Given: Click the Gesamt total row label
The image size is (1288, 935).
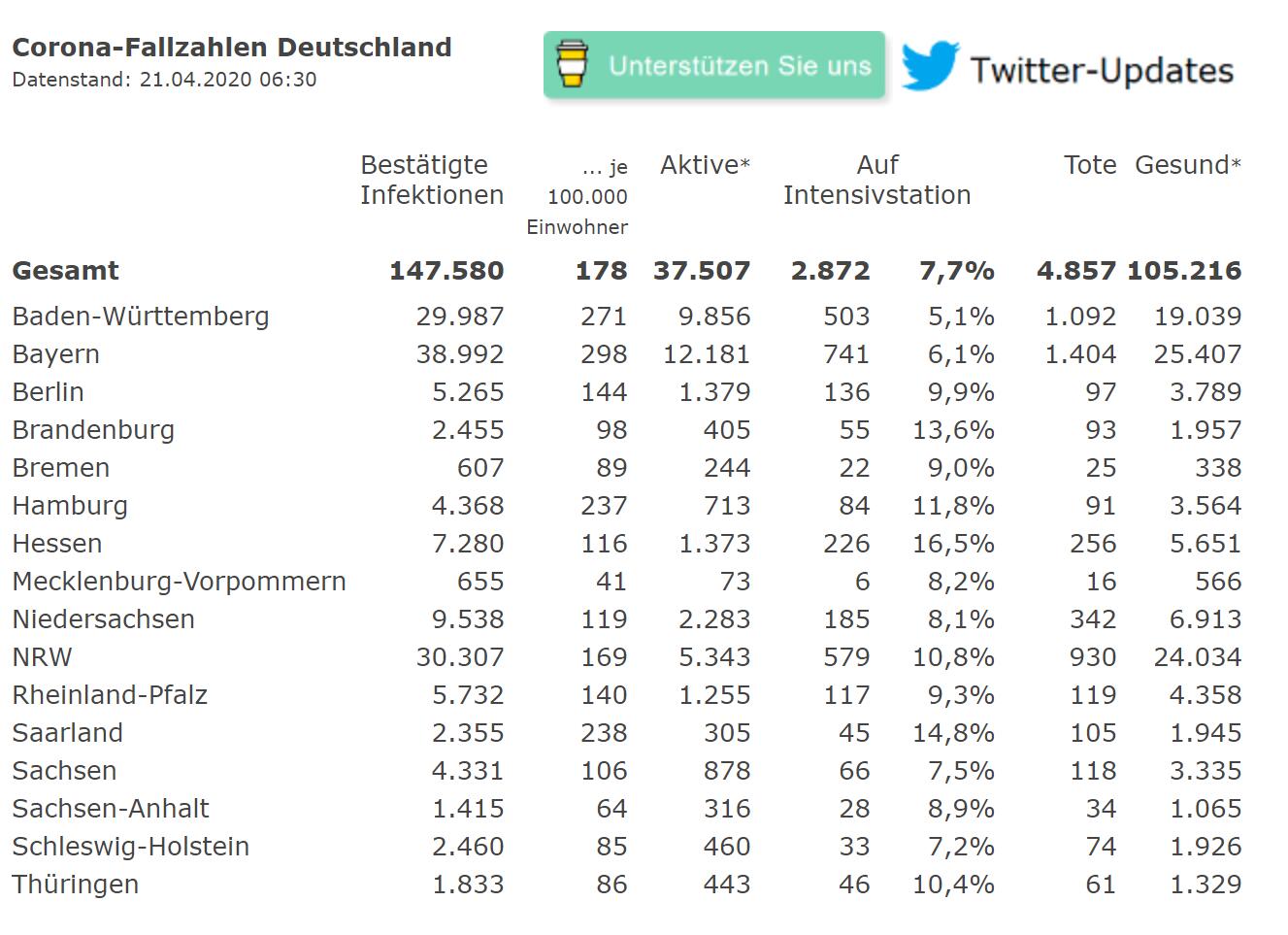Looking at the screenshot, I should pos(65,271).
